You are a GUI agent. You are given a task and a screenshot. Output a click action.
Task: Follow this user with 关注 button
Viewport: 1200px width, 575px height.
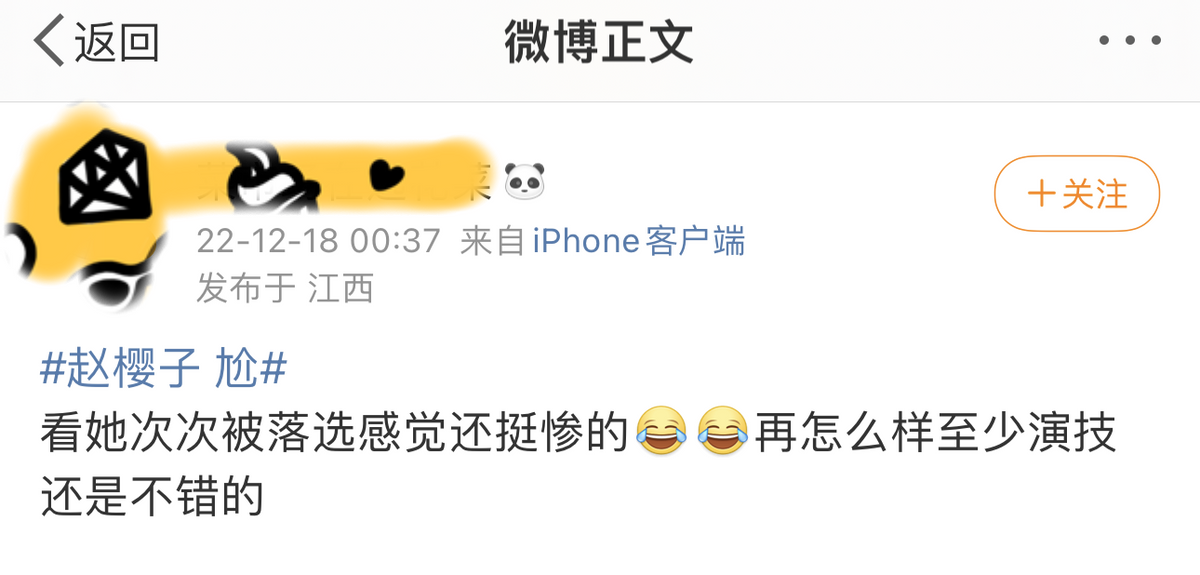(1077, 194)
